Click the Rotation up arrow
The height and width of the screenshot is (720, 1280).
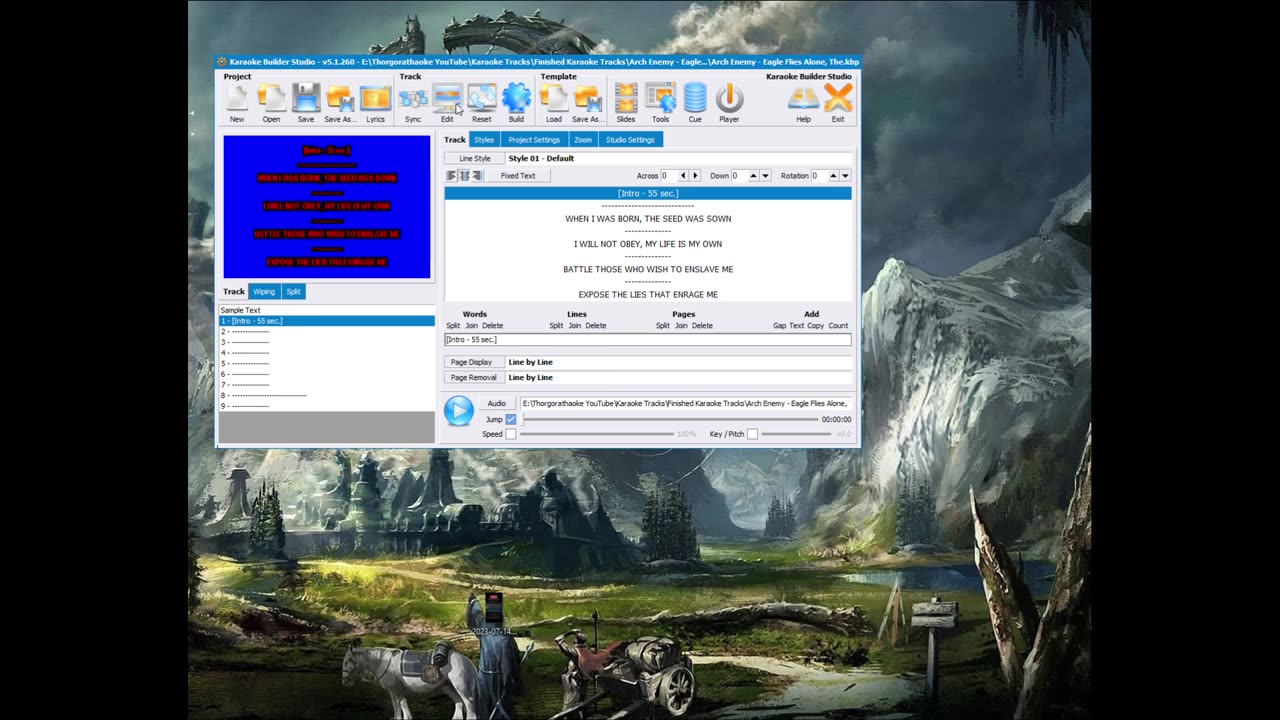[x=833, y=176]
